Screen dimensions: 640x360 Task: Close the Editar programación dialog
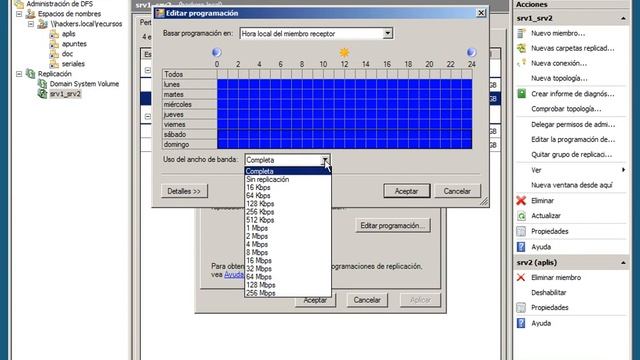tap(481, 13)
